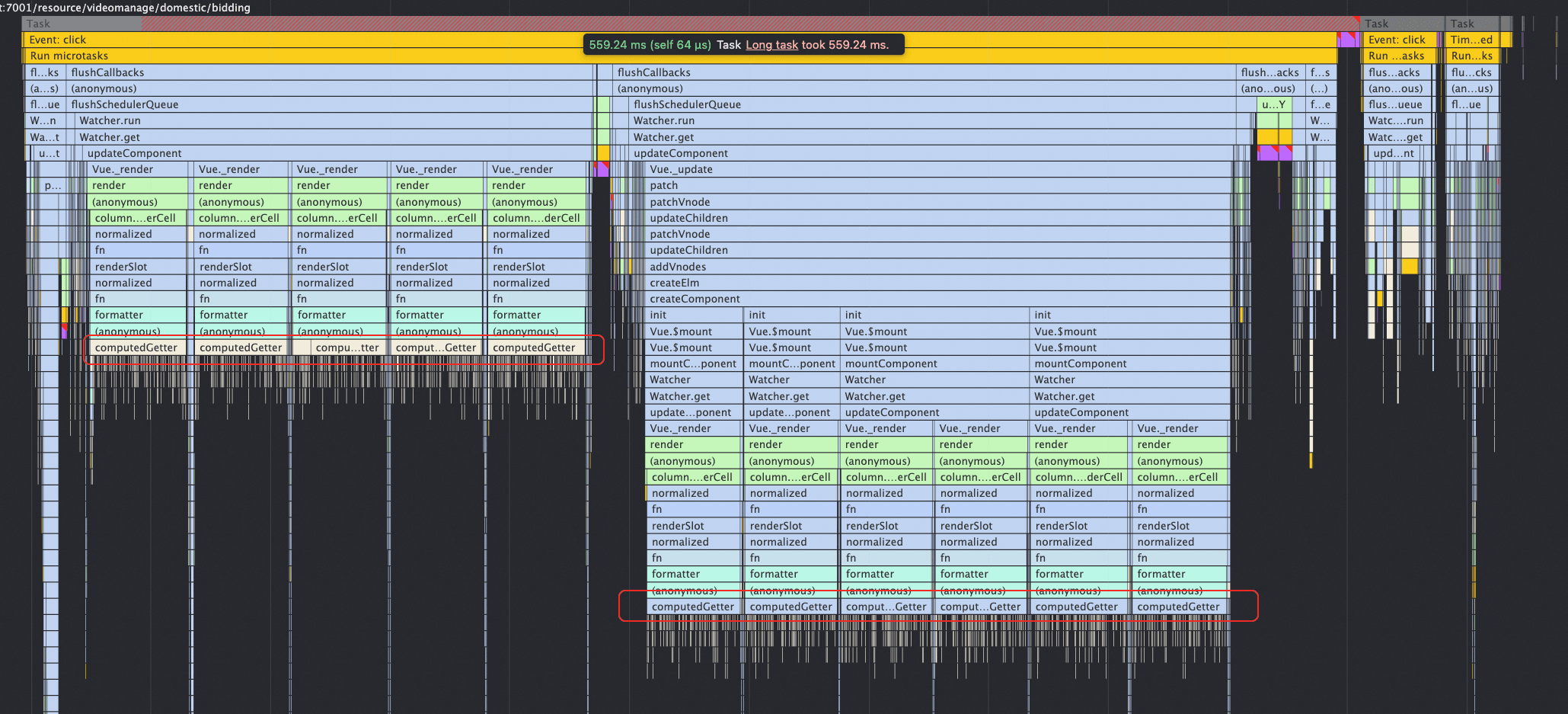Select the Watc....get call frame
1568x714 pixels.
(1398, 137)
